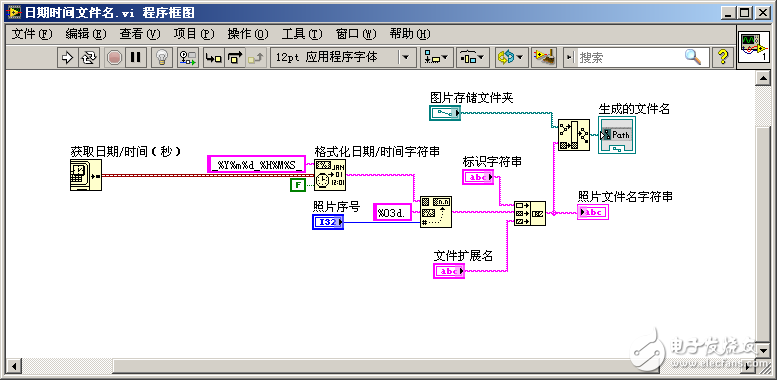This screenshot has width=777, height=380.
Task: Select the Format Date/Time String node
Action: (x=330, y=175)
